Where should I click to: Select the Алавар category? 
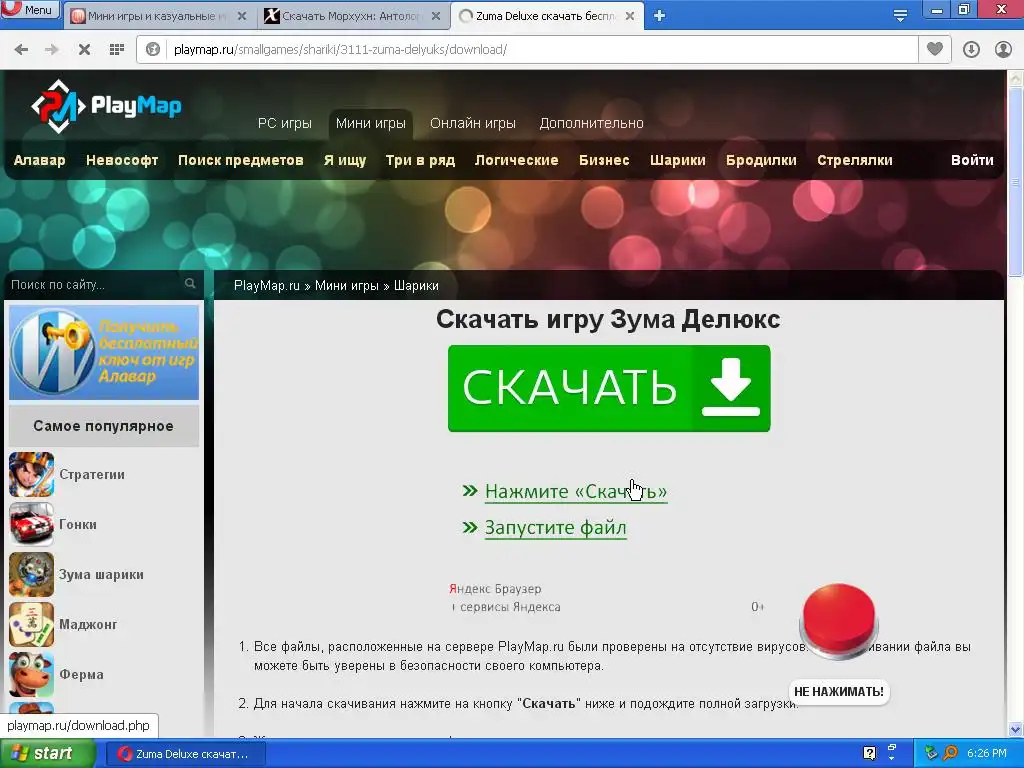click(x=39, y=160)
